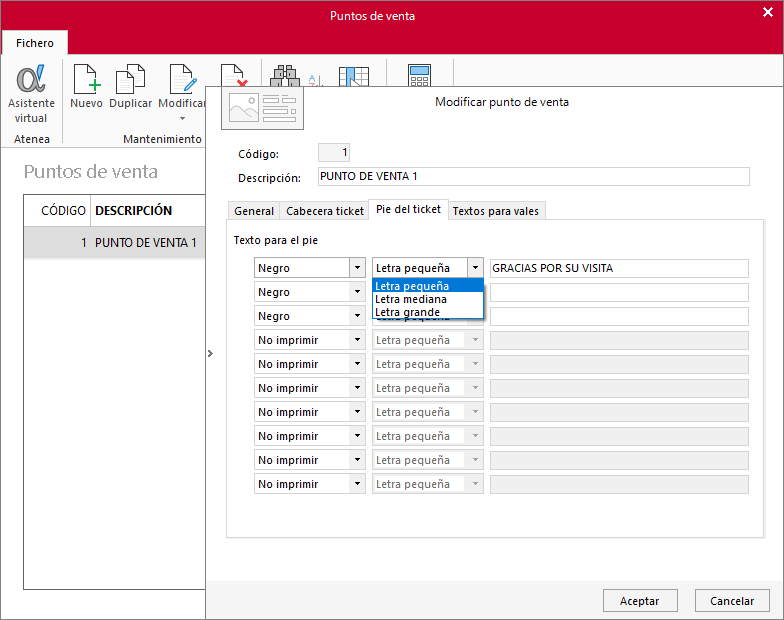This screenshot has width=784, height=620.
Task: Click the Aceptar button
Action: click(x=640, y=600)
